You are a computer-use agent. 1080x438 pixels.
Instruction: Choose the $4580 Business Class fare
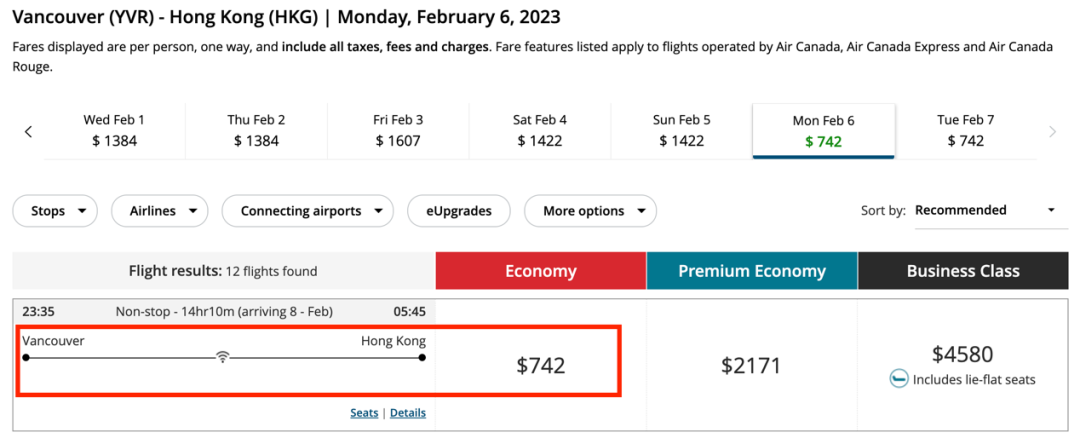click(x=963, y=355)
